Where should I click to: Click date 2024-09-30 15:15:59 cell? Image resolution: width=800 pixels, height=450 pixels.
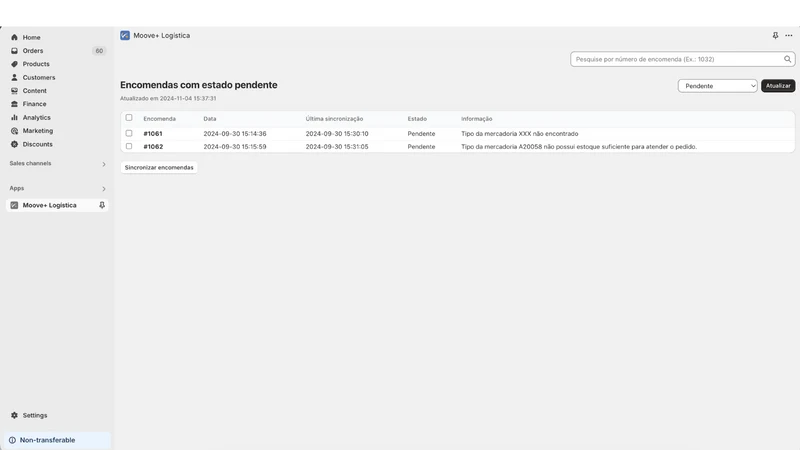click(235, 146)
